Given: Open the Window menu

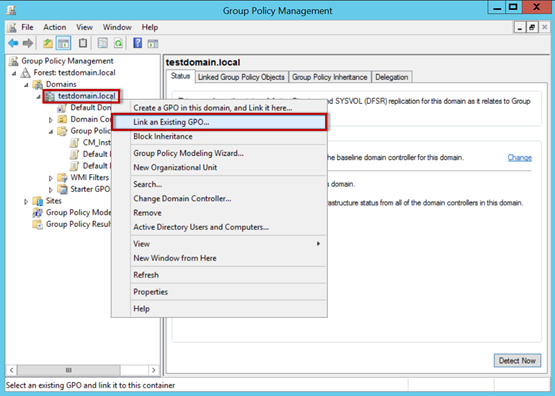Looking at the screenshot, I should click(117, 27).
